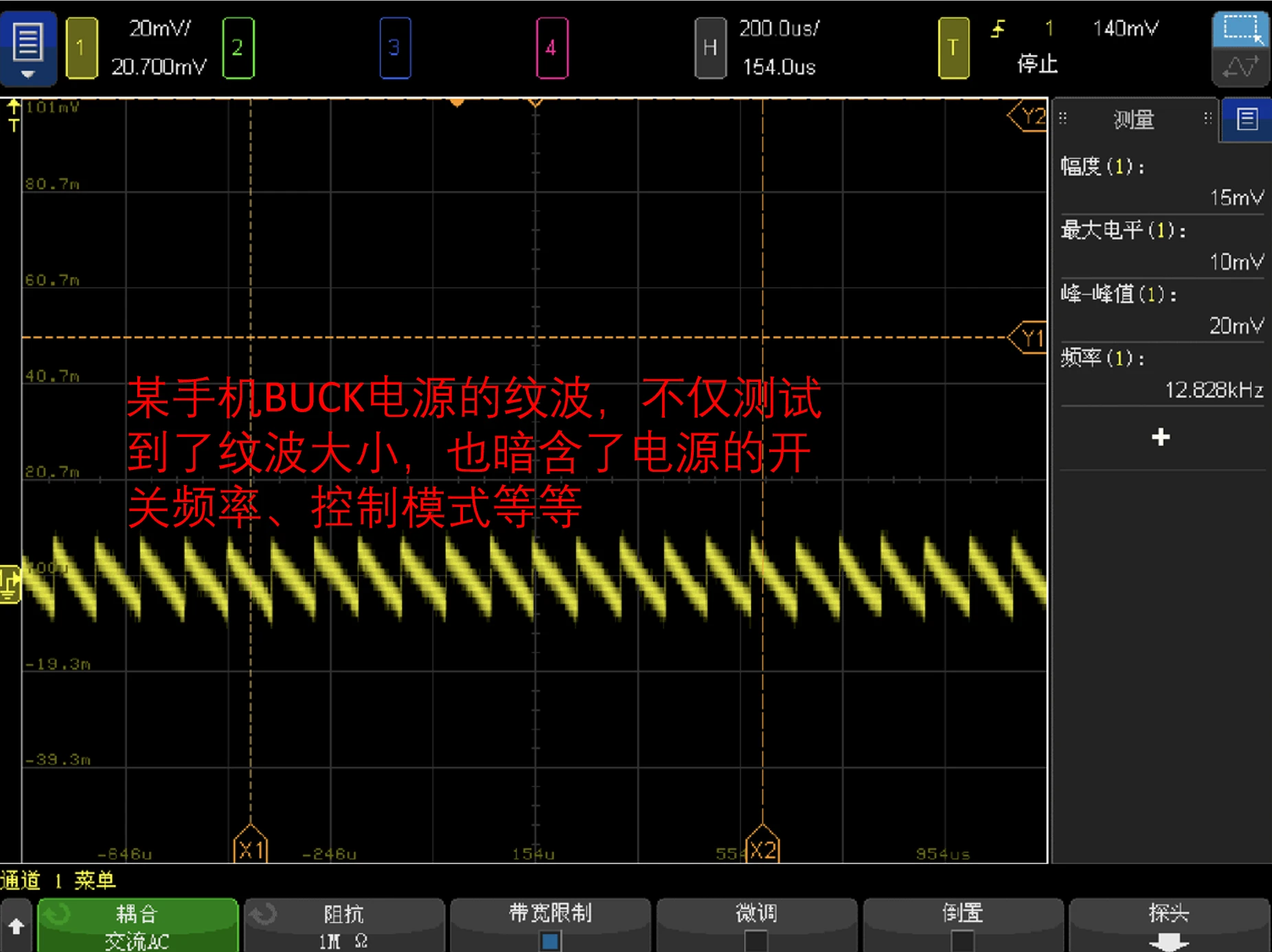Select the X2 cursor marker
The width and height of the screenshot is (1272, 952).
(762, 849)
